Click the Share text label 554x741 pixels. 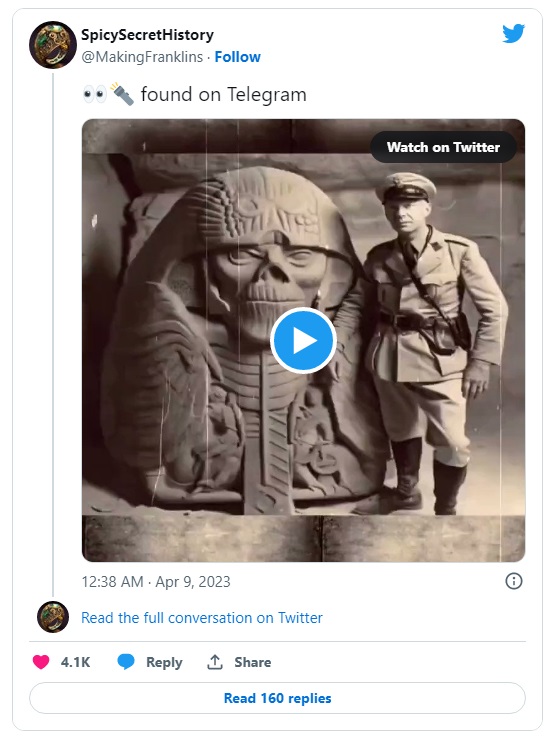coord(252,662)
